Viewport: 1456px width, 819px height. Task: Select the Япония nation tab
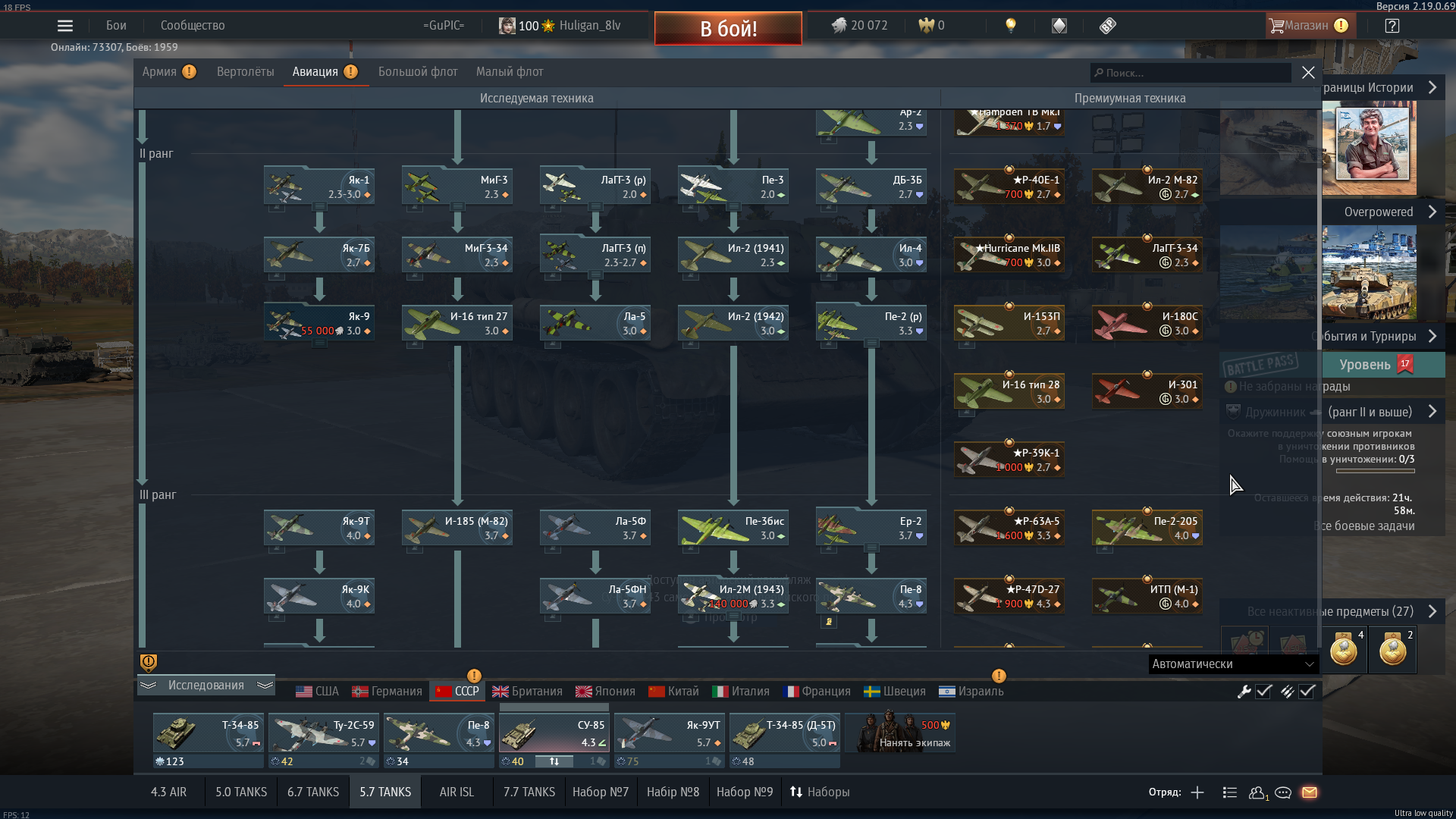point(605,692)
